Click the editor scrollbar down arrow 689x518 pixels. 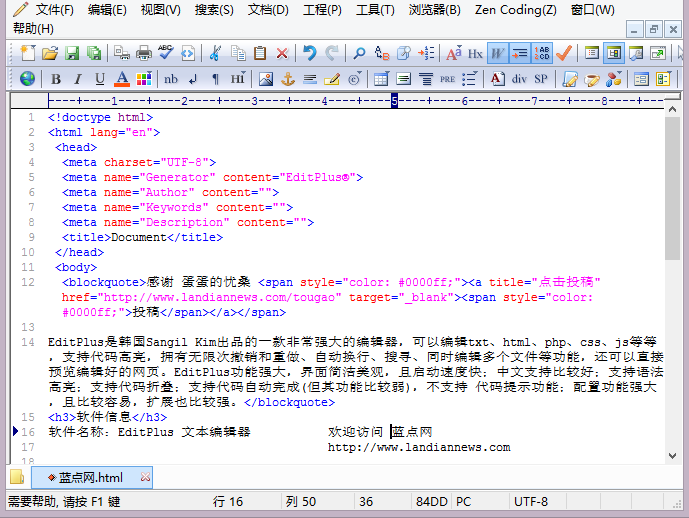[672, 456]
